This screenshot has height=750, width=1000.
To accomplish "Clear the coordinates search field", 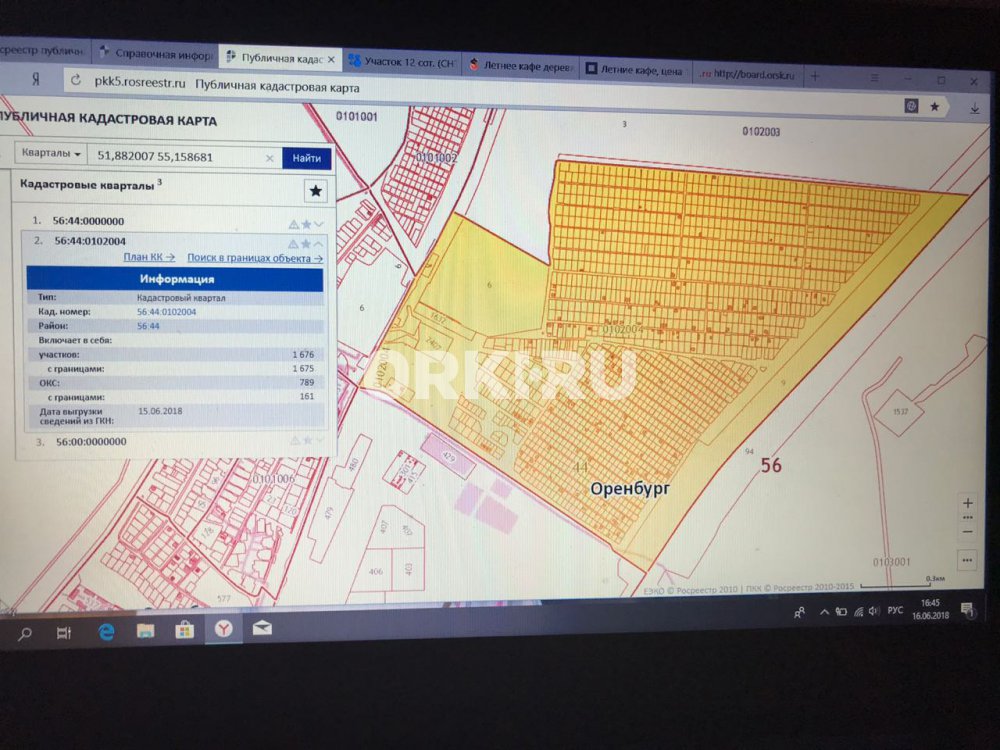I will click(269, 158).
